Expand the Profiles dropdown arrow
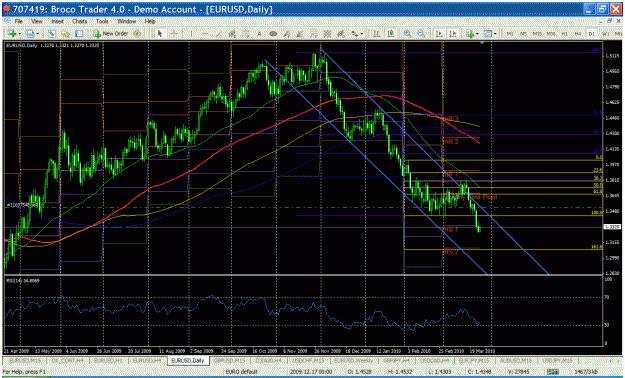625x378 pixels. tap(37, 34)
